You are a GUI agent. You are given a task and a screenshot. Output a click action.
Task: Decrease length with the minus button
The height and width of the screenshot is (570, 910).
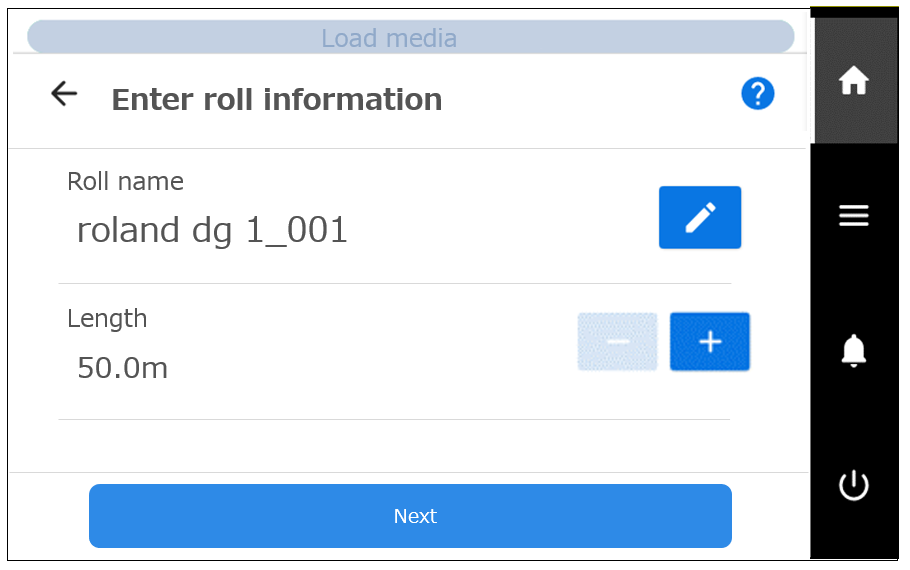[617, 342]
